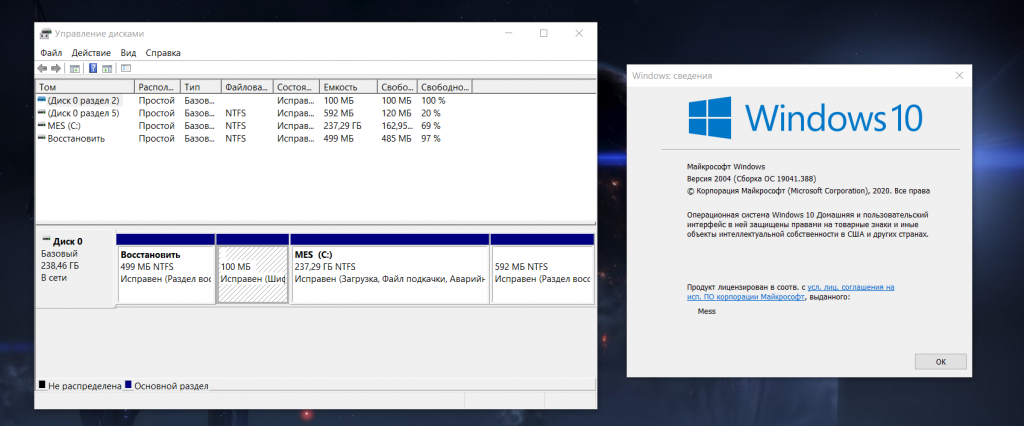Click the Back arrow in toolbar
Viewport: 1024px width, 426px height.
pos(42,68)
